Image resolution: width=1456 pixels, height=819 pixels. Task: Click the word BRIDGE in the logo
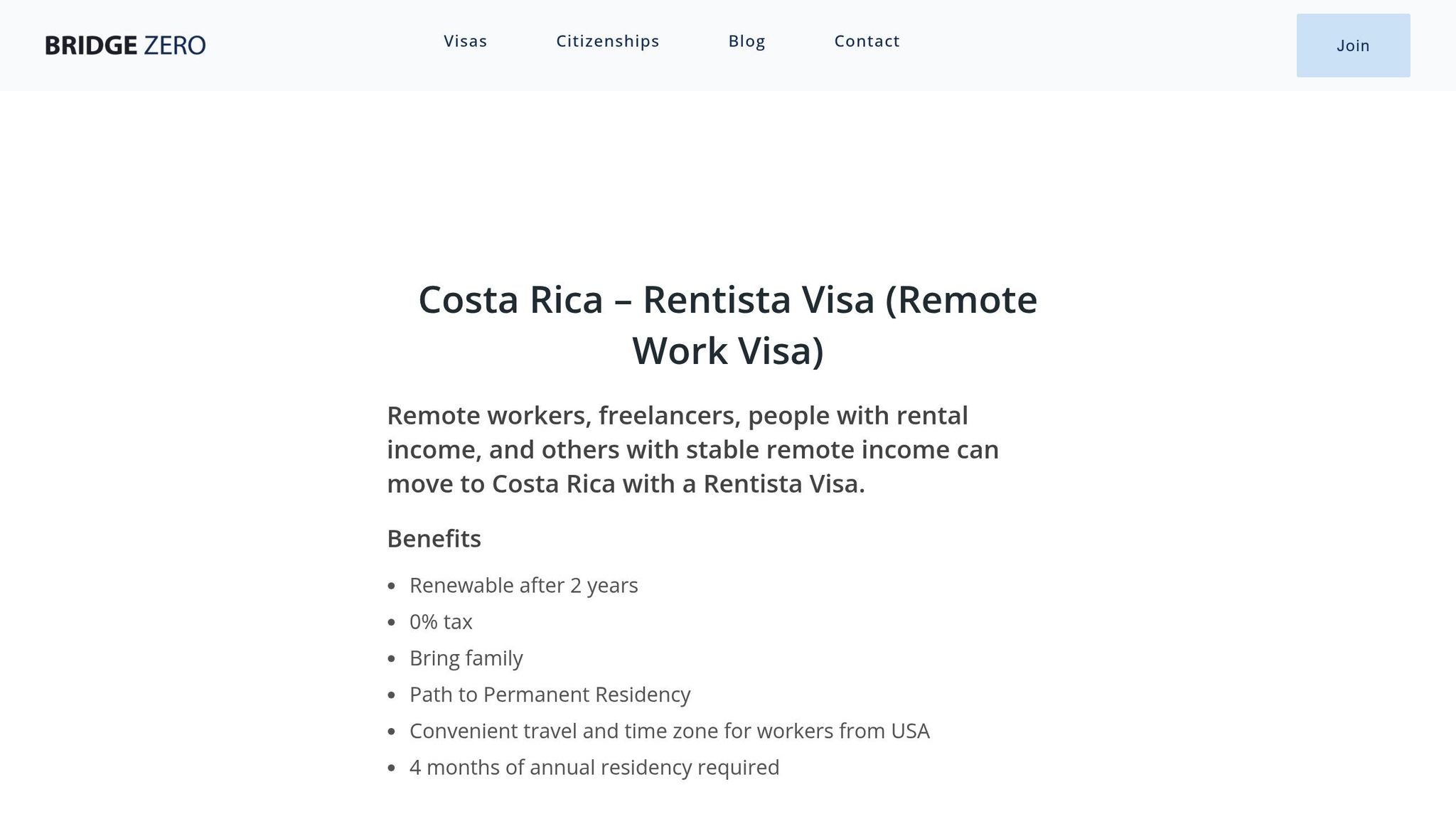(92, 44)
